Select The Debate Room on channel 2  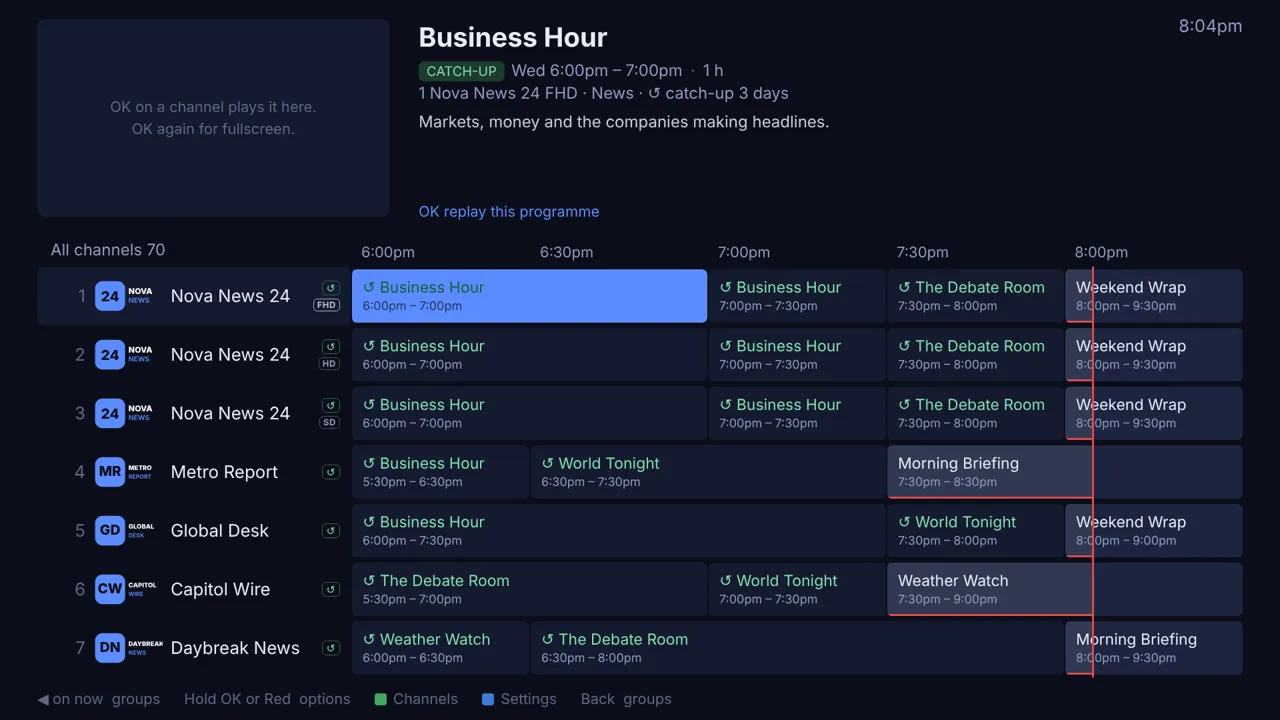(x=975, y=355)
